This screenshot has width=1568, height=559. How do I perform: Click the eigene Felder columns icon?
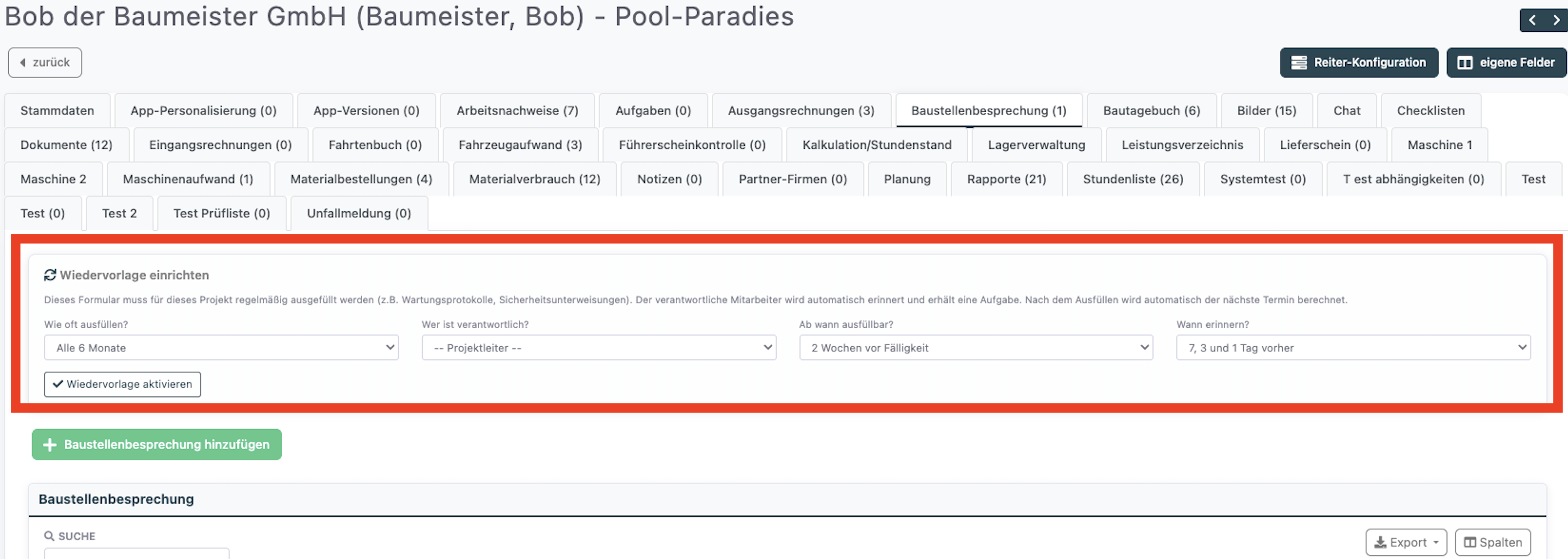[1464, 63]
